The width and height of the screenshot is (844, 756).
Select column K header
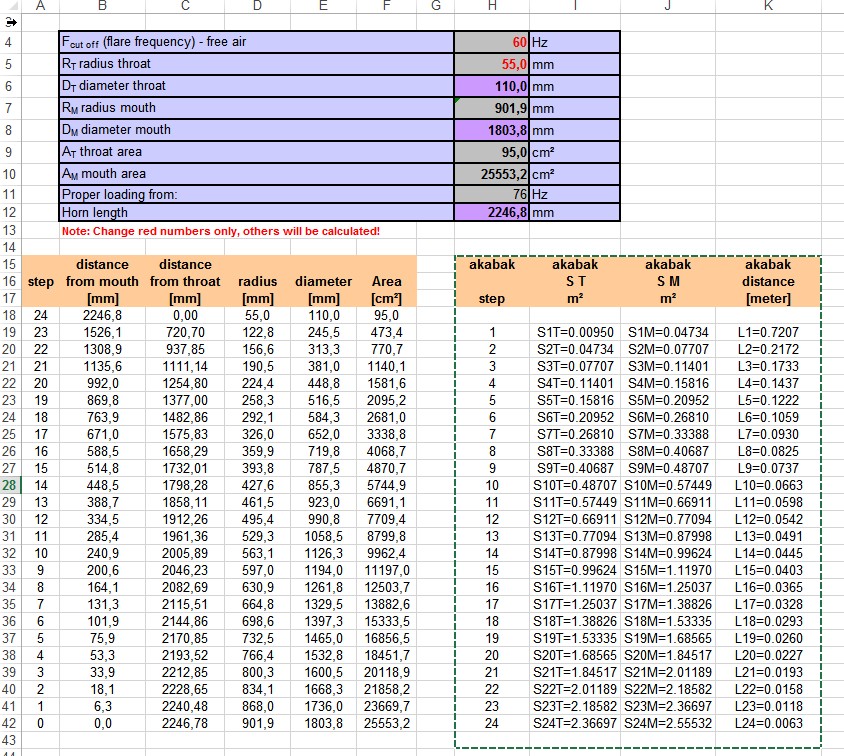click(768, 6)
